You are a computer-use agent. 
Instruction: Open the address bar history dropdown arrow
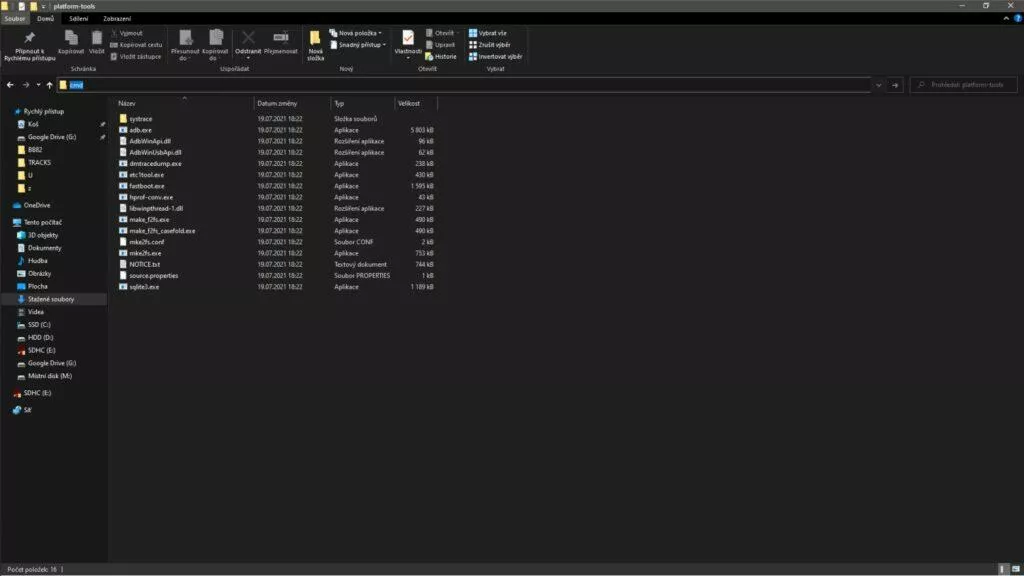[x=878, y=85]
